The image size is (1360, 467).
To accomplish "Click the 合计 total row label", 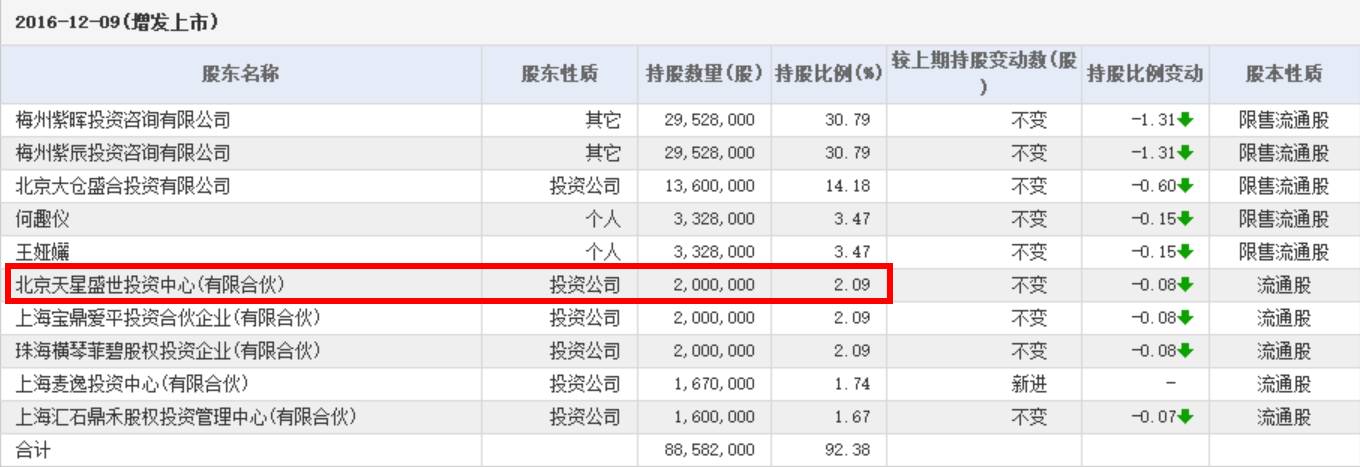I will pos(33,450).
